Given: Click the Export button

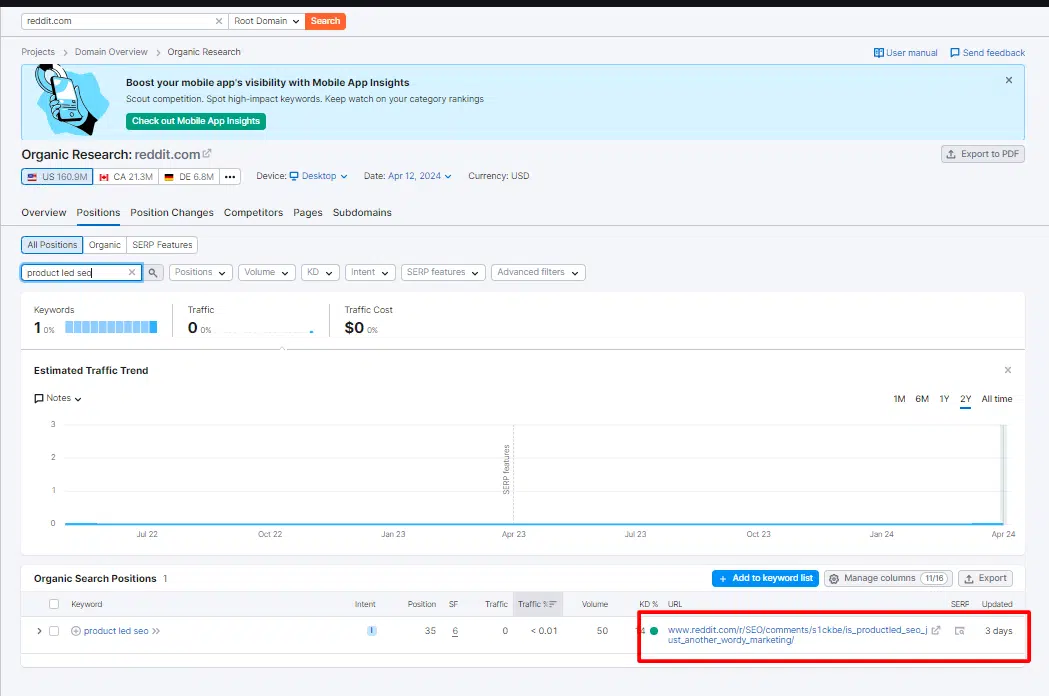Looking at the screenshot, I should pyautogui.click(x=985, y=578).
